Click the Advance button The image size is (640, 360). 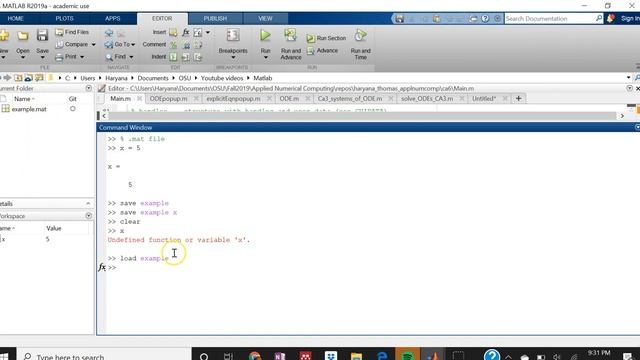[322, 50]
